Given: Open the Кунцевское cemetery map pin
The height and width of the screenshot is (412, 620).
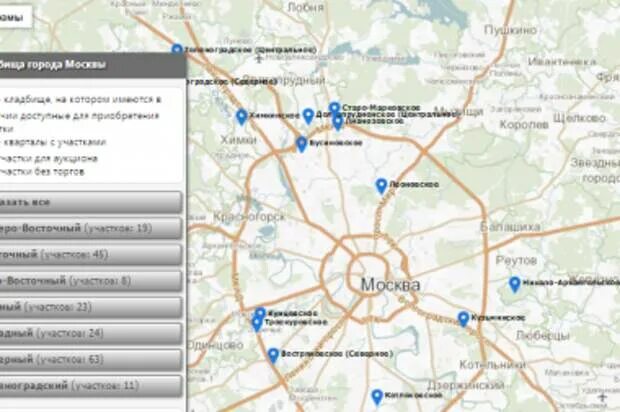Looking at the screenshot, I should tap(260, 314).
